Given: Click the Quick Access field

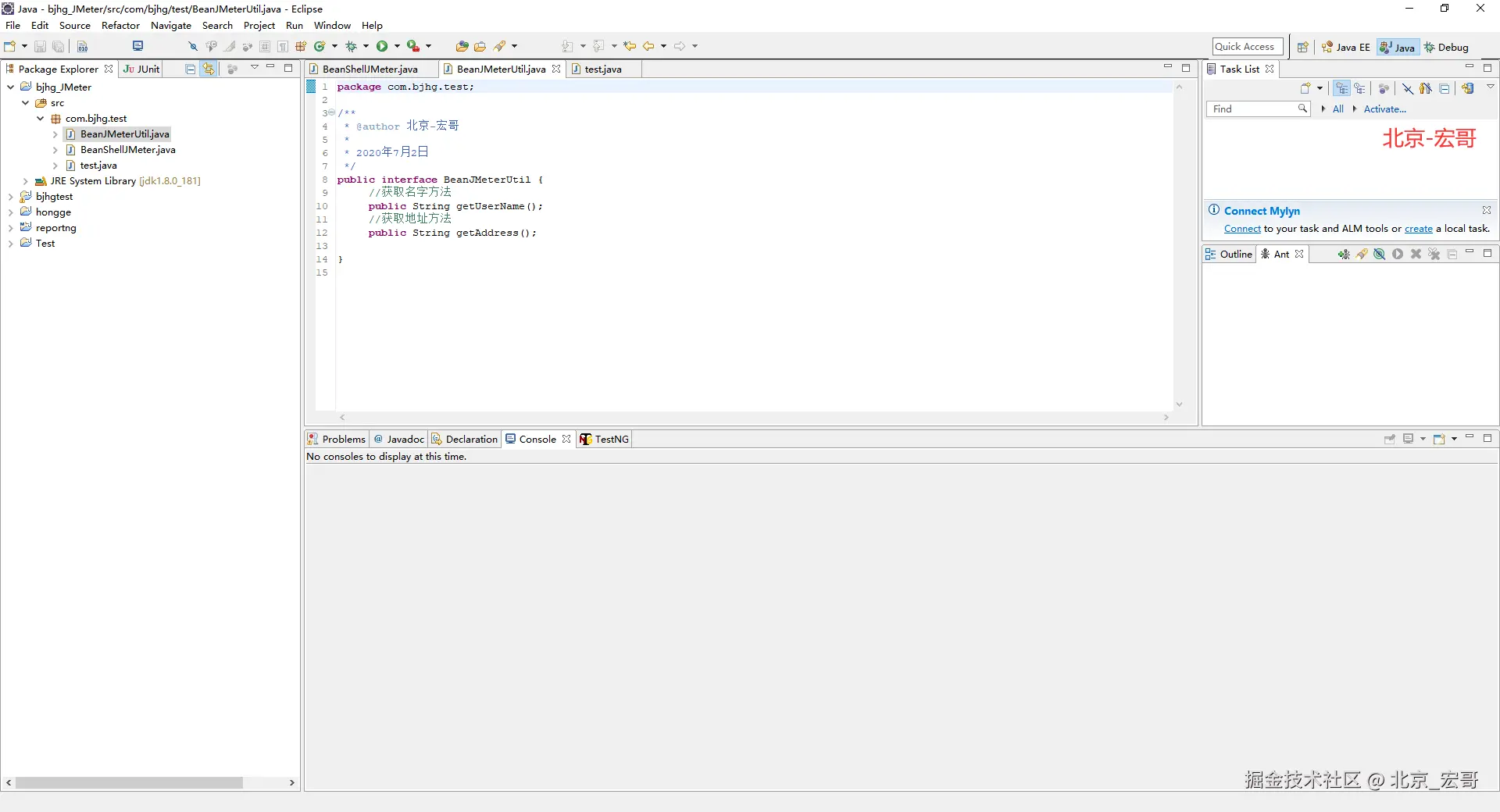Looking at the screenshot, I should (x=1248, y=47).
